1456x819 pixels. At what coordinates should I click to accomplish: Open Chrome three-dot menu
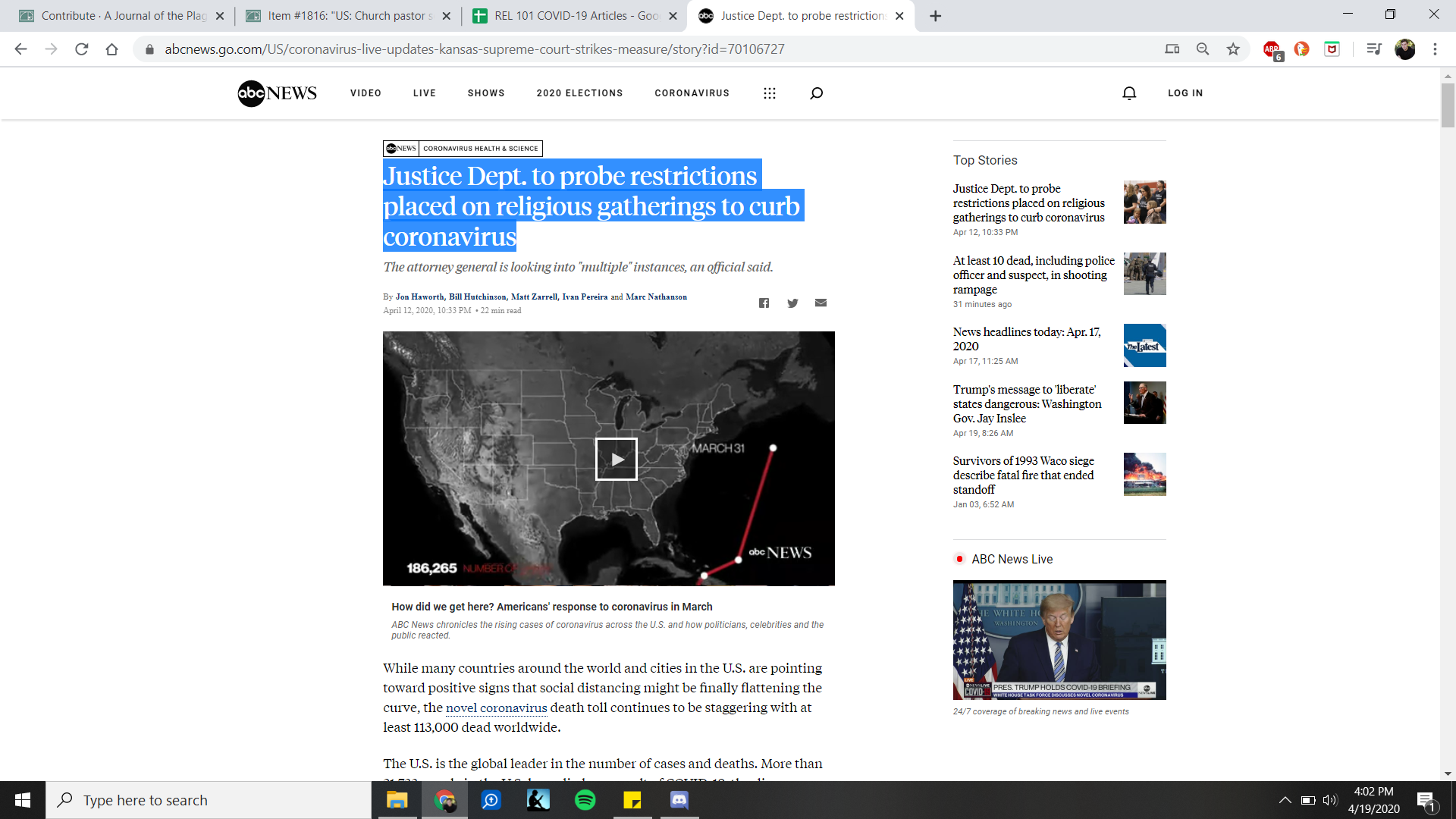pos(1435,49)
